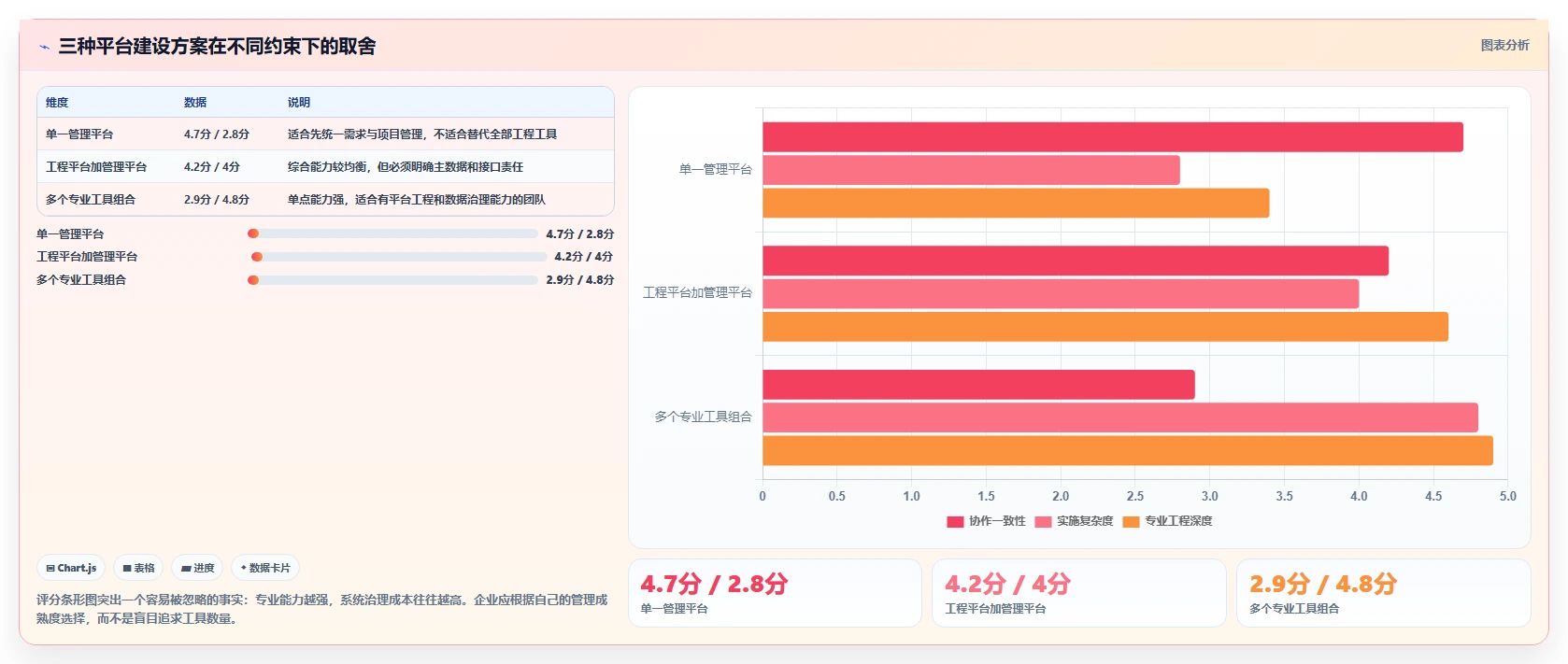Click the x-axis tick label 2.5
Image resolution: width=1568 pixels, height=664 pixels.
point(1135,496)
